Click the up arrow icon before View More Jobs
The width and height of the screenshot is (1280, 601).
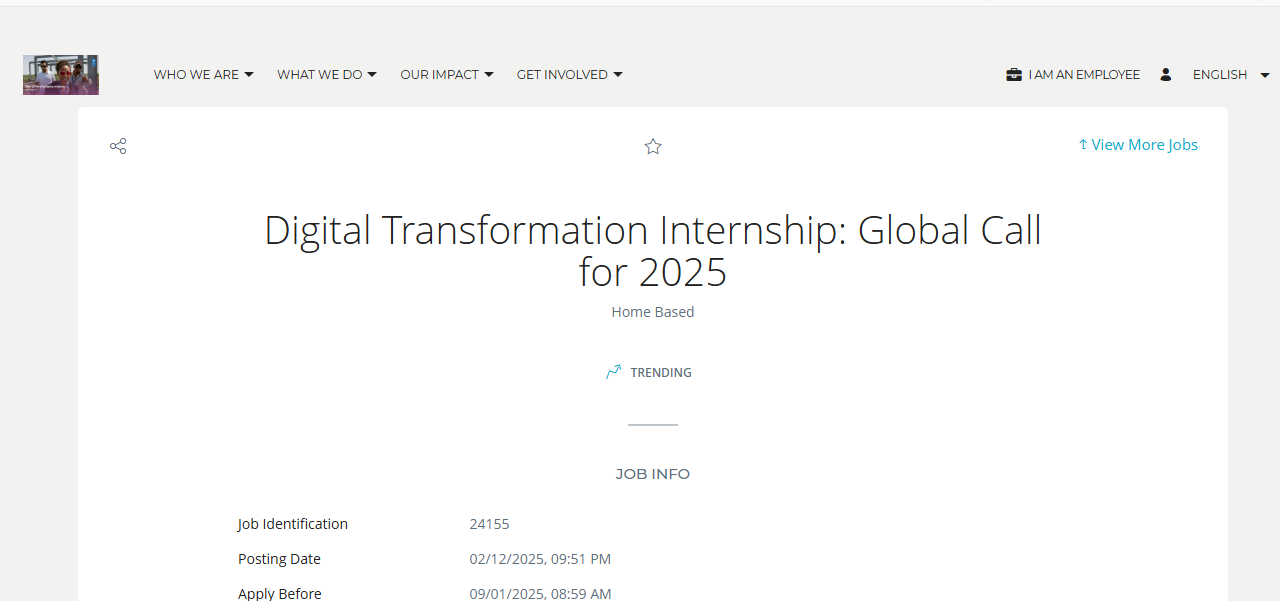click(x=1083, y=145)
